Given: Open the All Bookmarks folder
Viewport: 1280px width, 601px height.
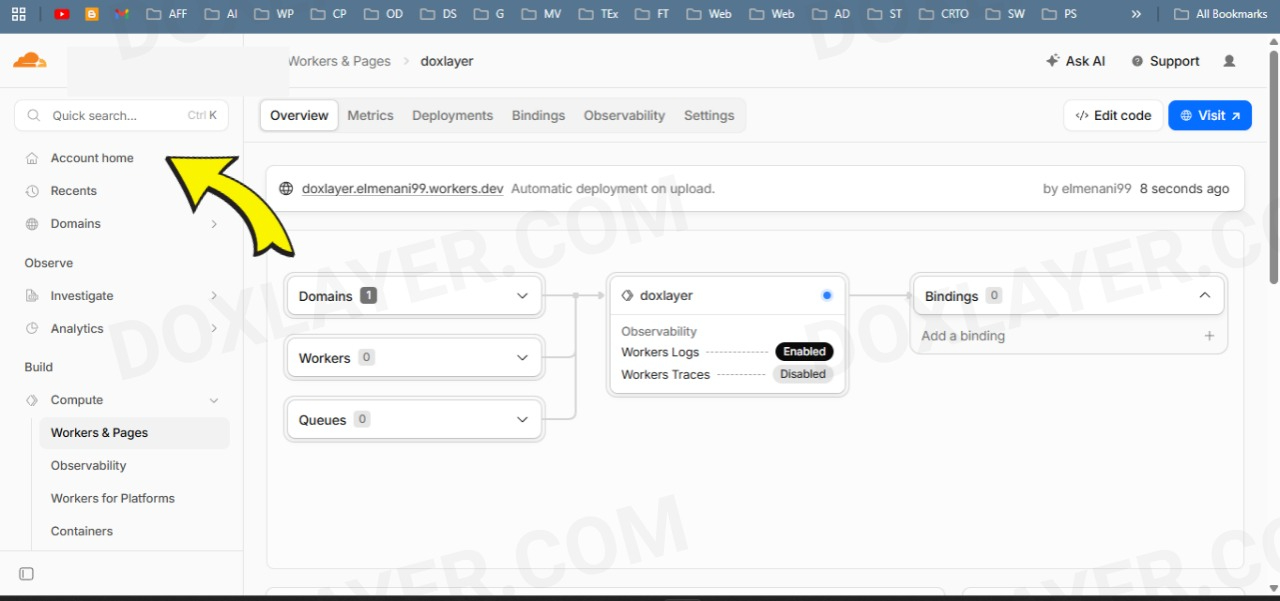Looking at the screenshot, I should [1220, 14].
